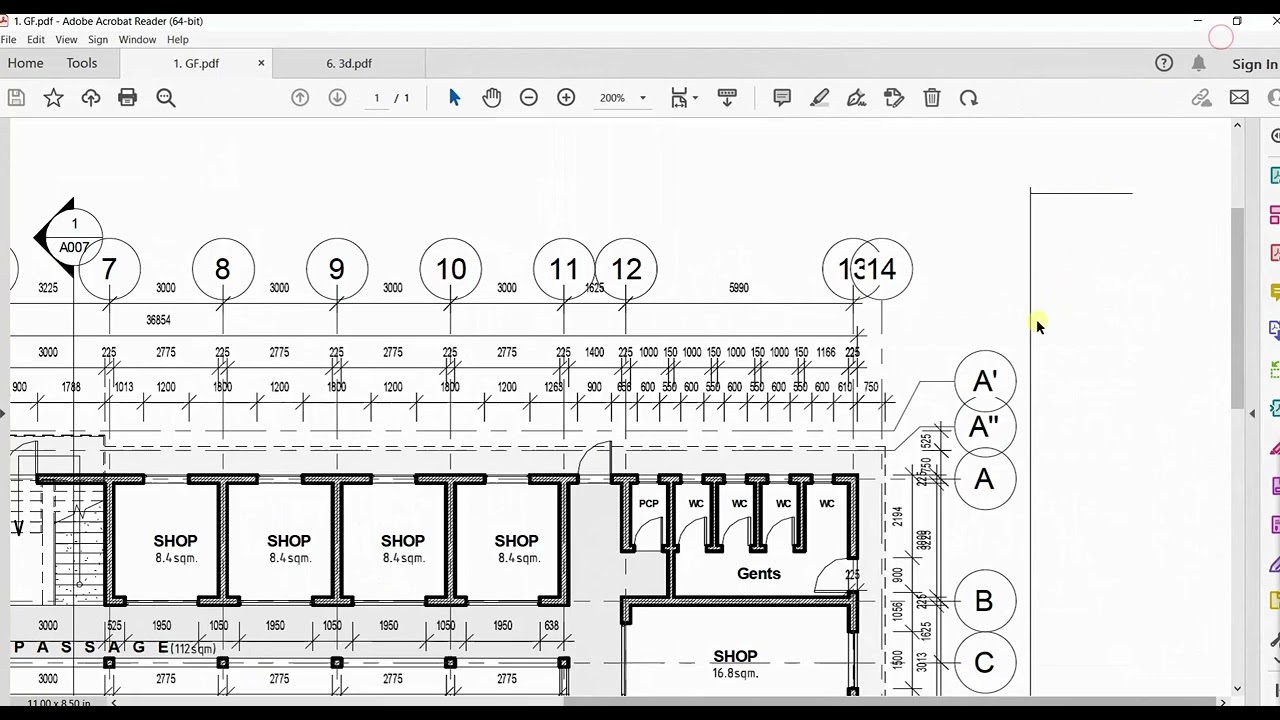Open the Tools tab
Viewport: 1280px width, 720px height.
(82, 63)
